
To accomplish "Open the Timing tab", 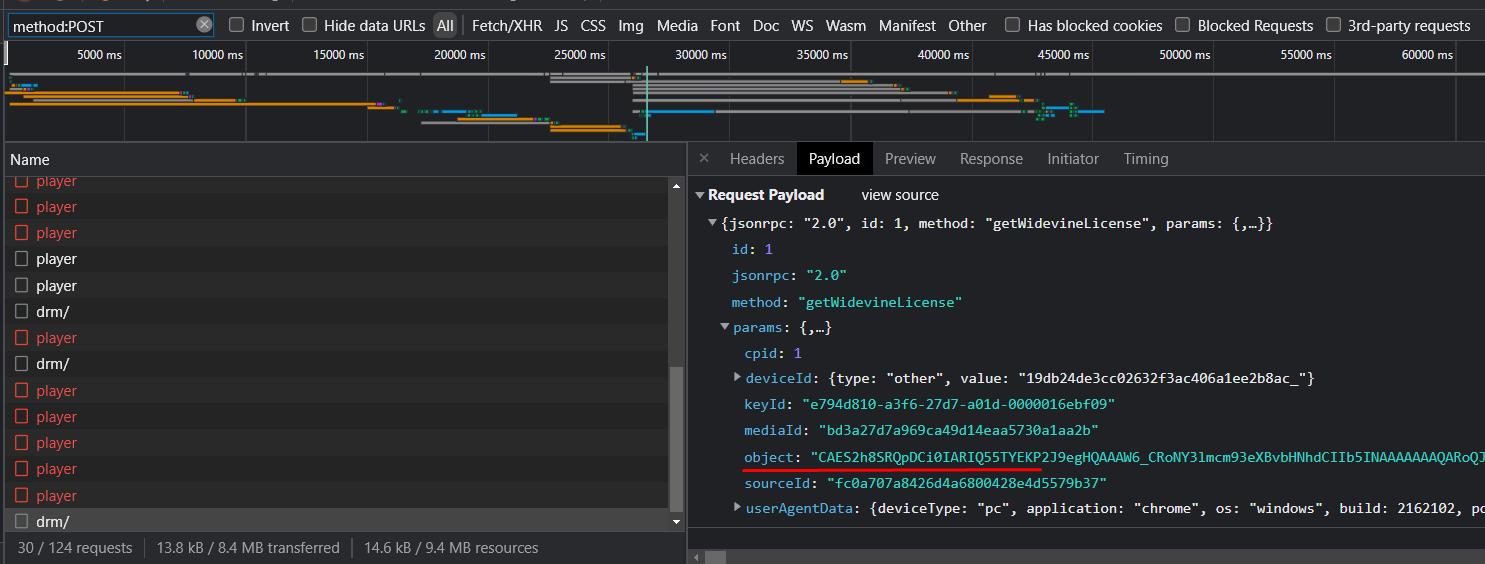I will point(1145,159).
